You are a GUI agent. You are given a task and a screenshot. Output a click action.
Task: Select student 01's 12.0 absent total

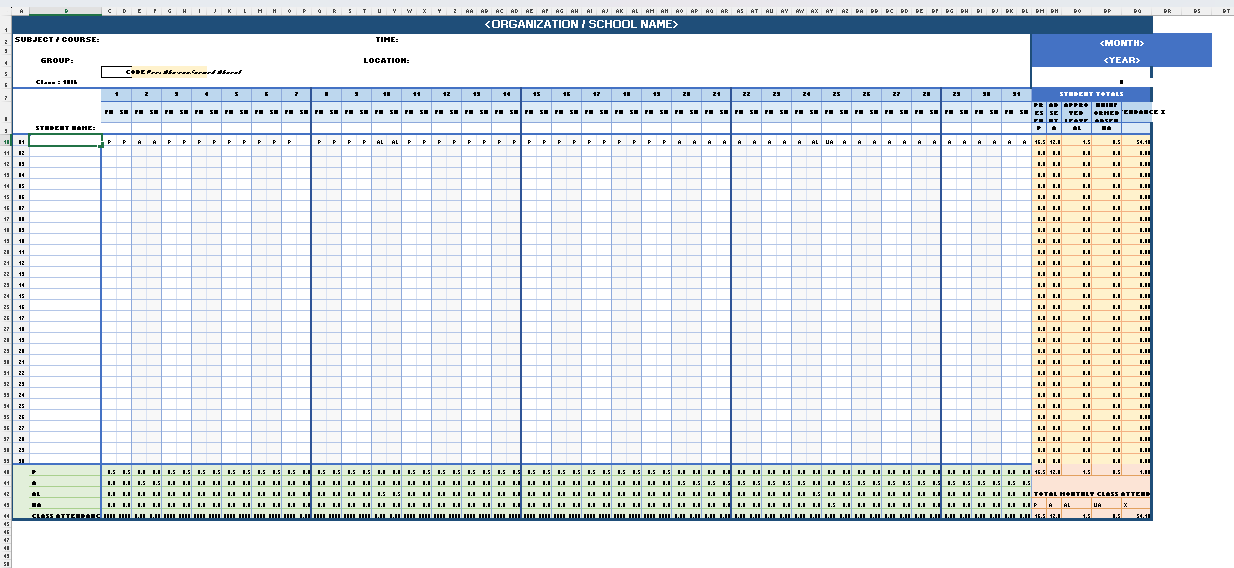click(1054, 142)
